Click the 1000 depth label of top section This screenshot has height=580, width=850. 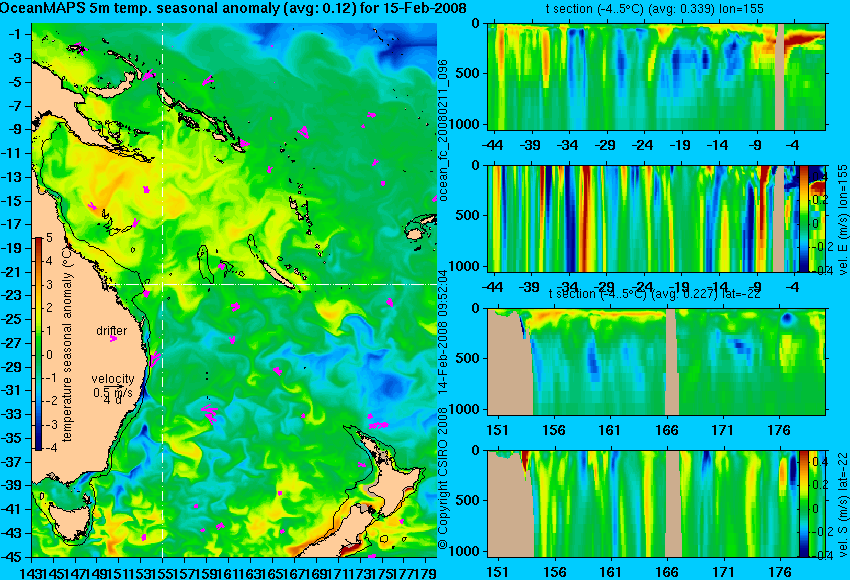(x=466, y=124)
